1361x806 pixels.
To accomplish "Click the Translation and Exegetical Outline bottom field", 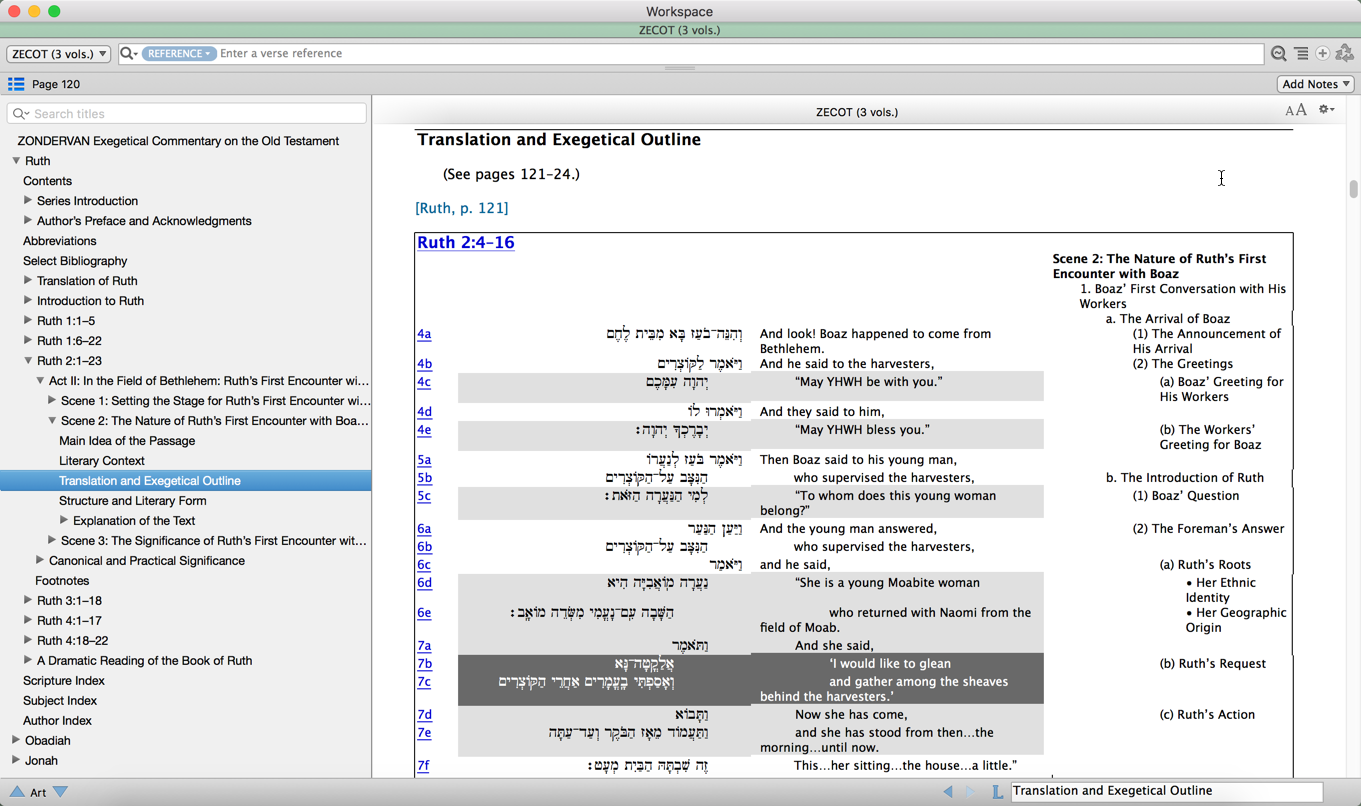I will [1166, 791].
